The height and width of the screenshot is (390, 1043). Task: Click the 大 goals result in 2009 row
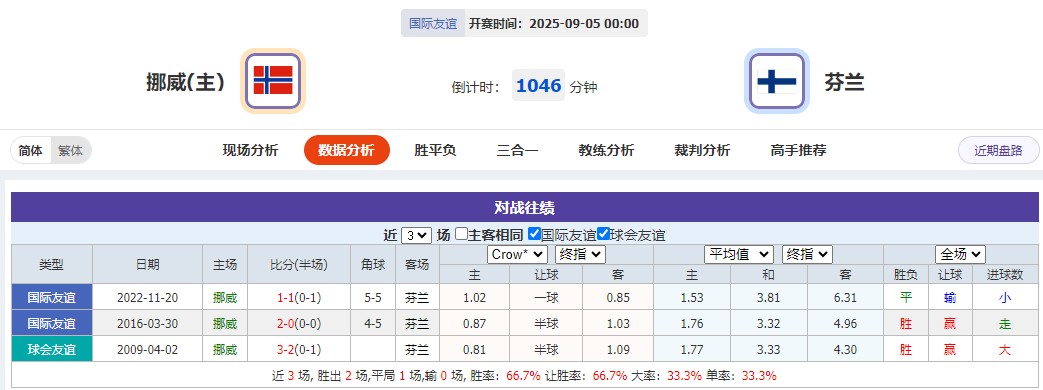(1004, 349)
